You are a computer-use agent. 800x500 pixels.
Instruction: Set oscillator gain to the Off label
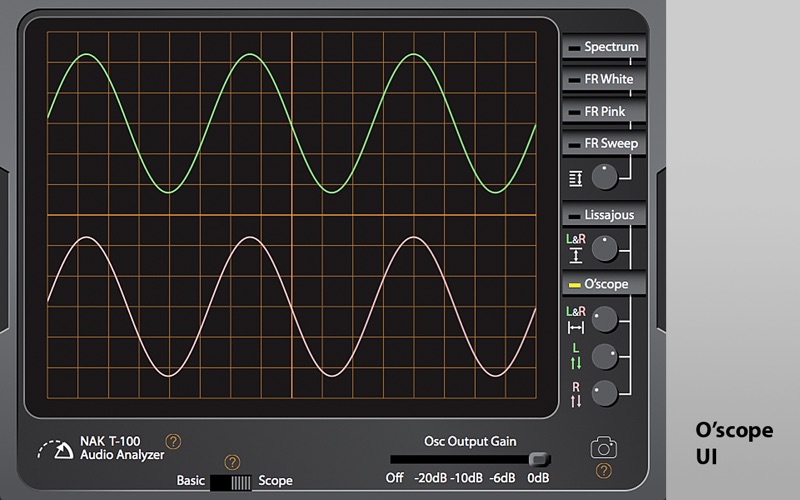point(394,478)
